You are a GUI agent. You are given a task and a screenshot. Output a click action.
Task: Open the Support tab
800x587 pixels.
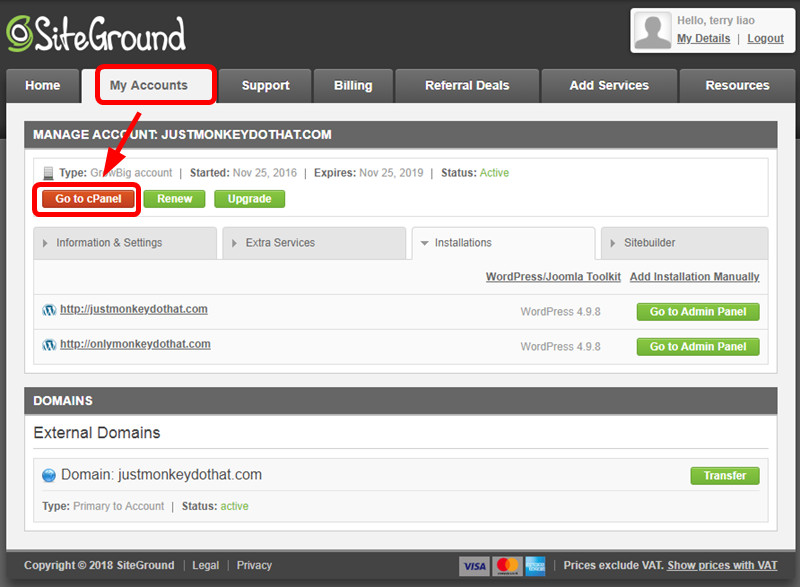point(265,86)
